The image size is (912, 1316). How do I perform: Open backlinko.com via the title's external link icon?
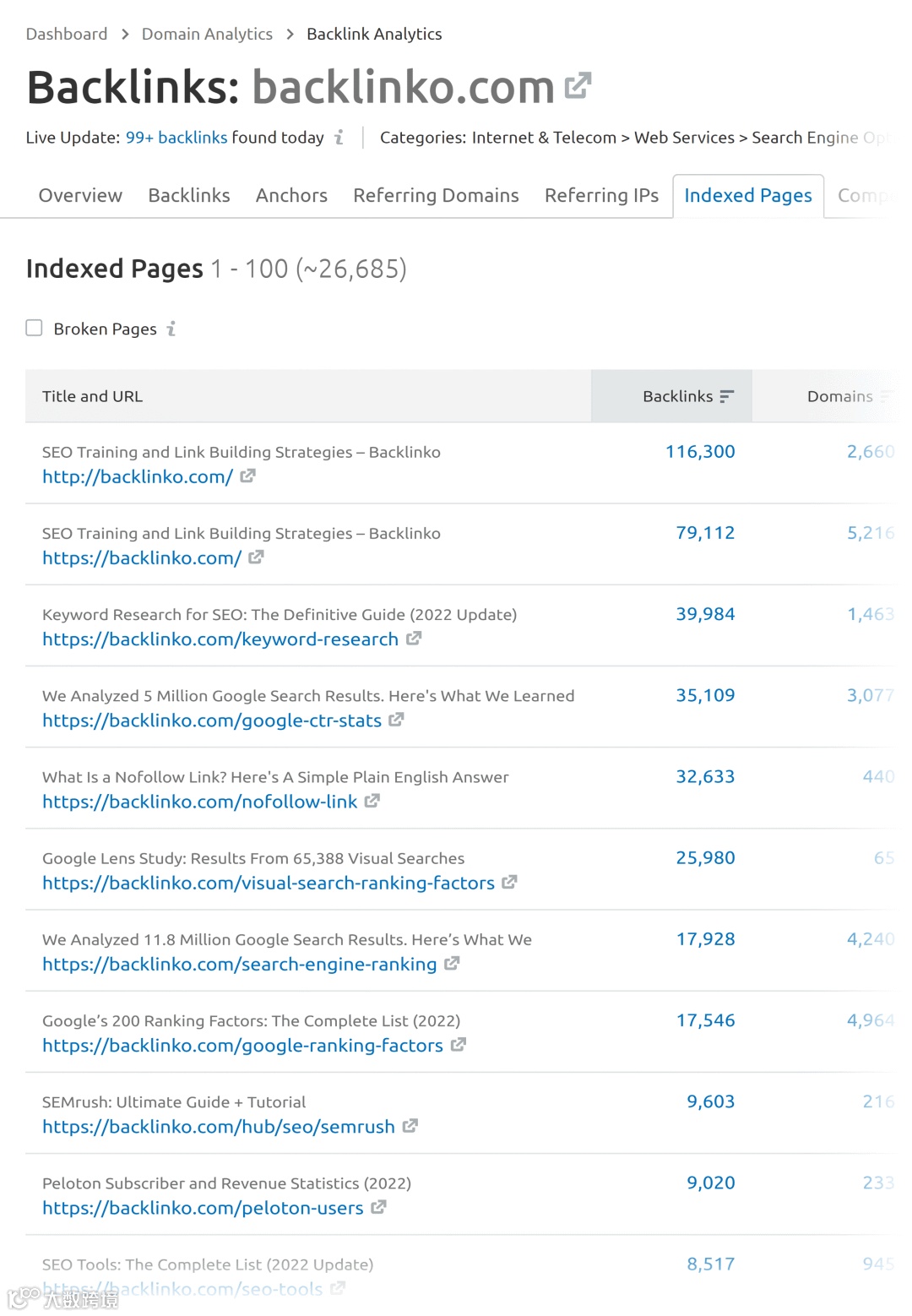click(x=578, y=85)
